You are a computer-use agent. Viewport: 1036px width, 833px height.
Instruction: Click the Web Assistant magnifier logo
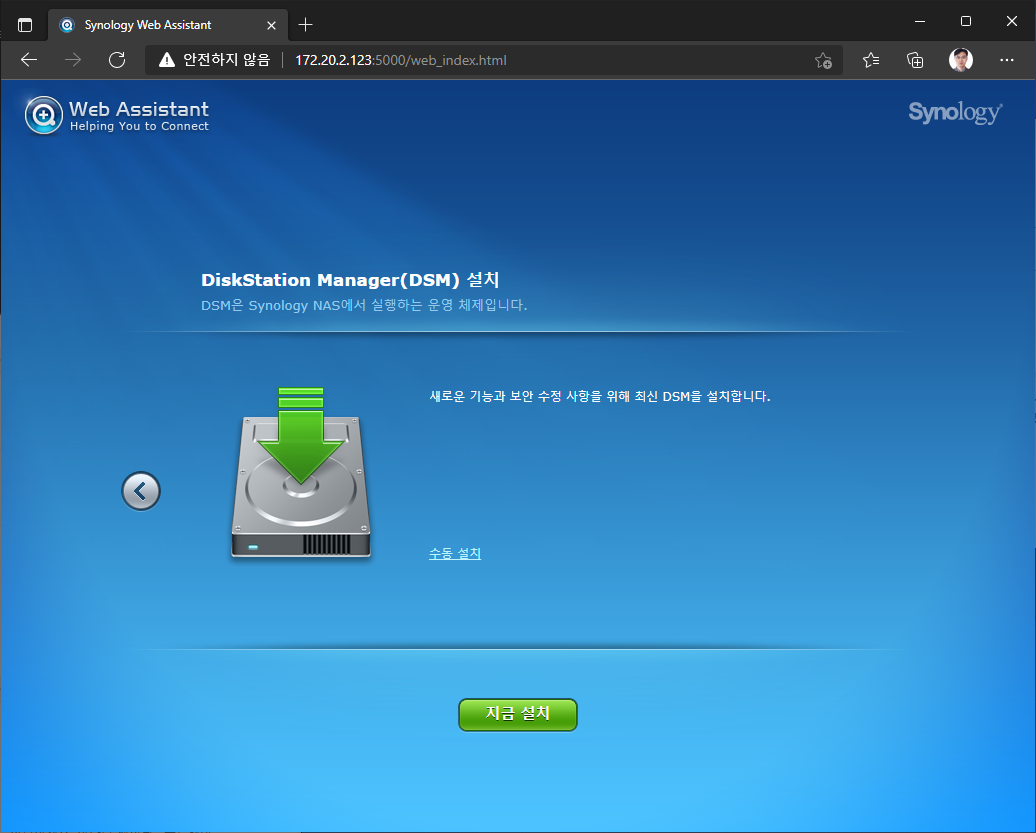[44, 115]
